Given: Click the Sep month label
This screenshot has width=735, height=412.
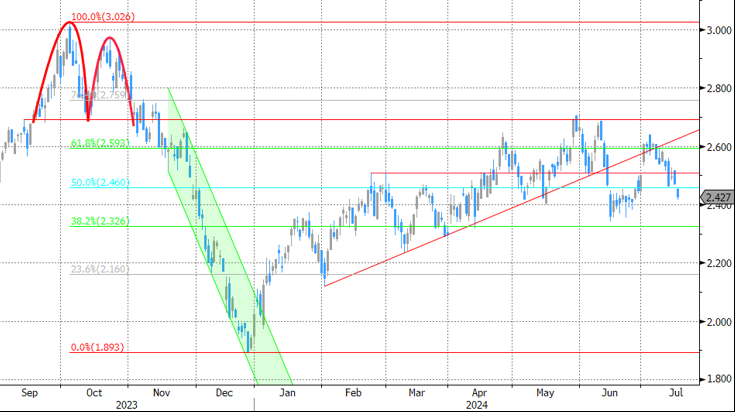Looking at the screenshot, I should coord(30,393).
